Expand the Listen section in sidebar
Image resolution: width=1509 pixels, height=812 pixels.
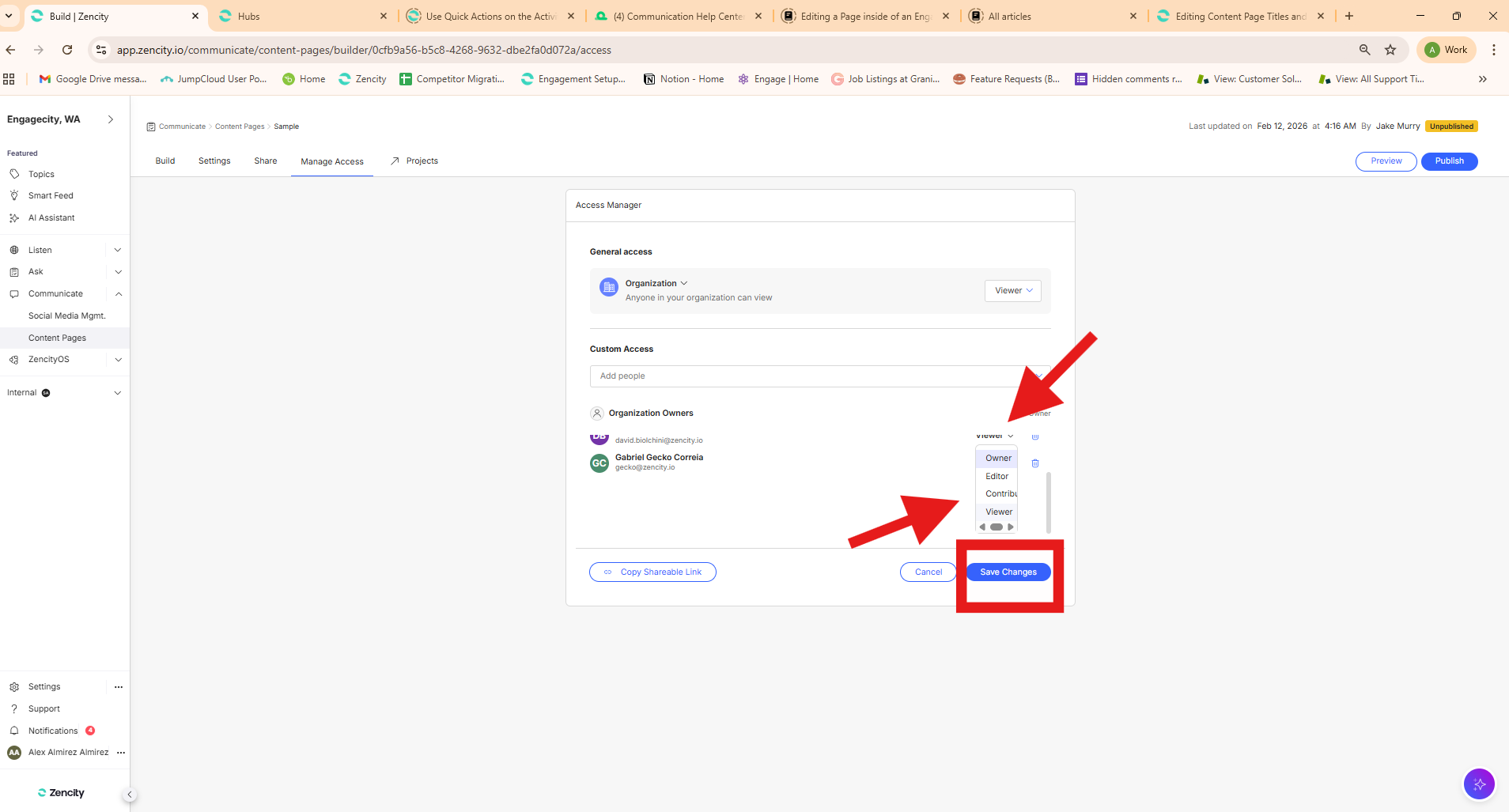118,250
